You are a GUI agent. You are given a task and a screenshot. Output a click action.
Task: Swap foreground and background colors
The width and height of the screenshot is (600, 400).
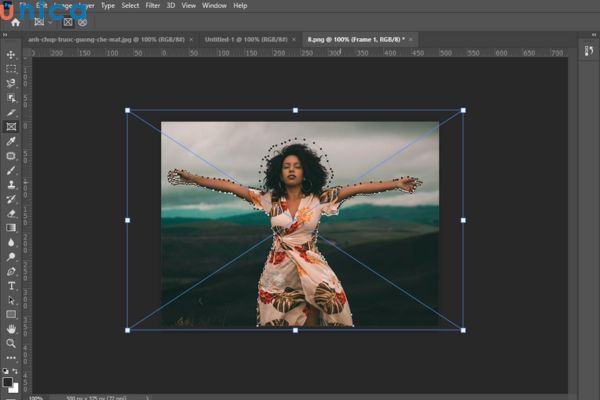pos(16,371)
